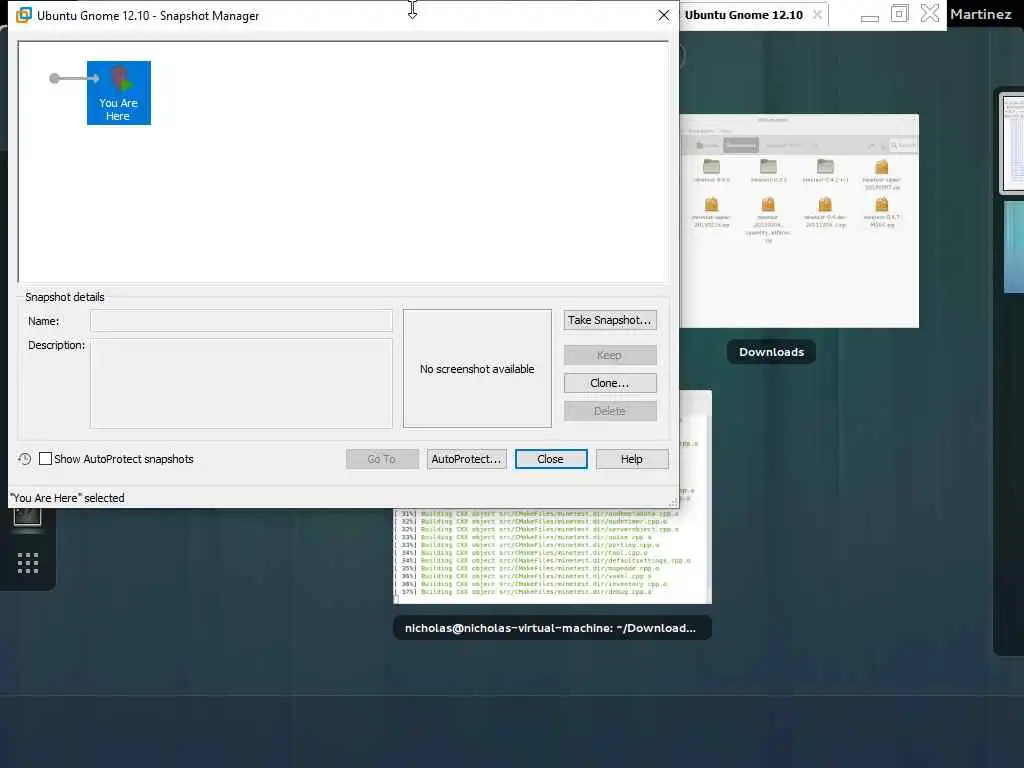Select the You Are Here snapshot node
The height and width of the screenshot is (768, 1024).
point(119,93)
